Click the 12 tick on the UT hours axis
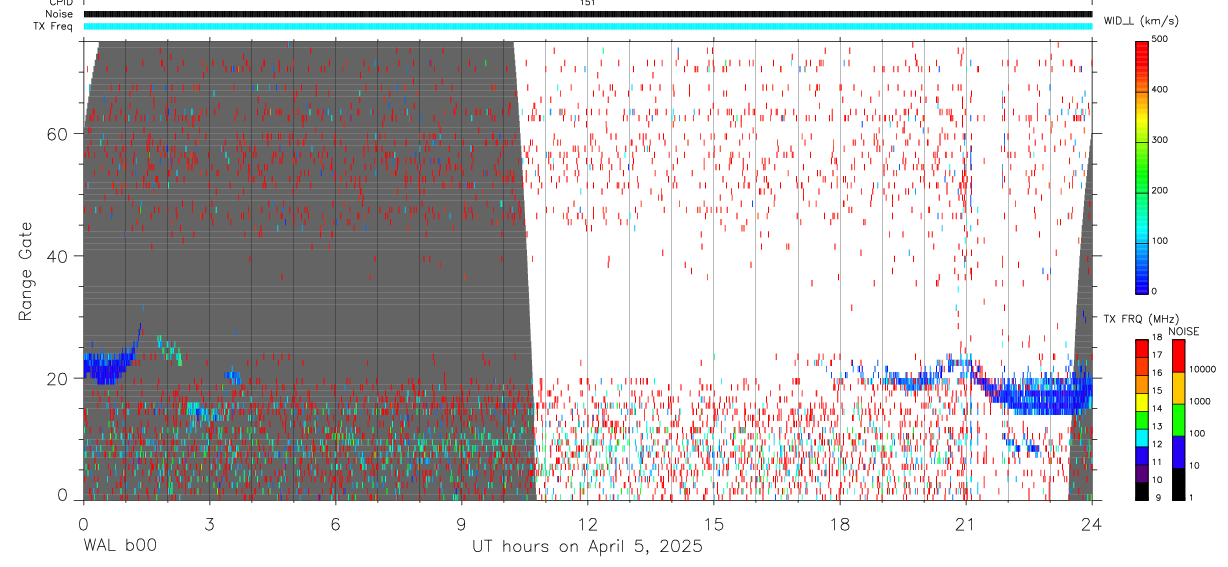1228x567 pixels. (x=587, y=522)
